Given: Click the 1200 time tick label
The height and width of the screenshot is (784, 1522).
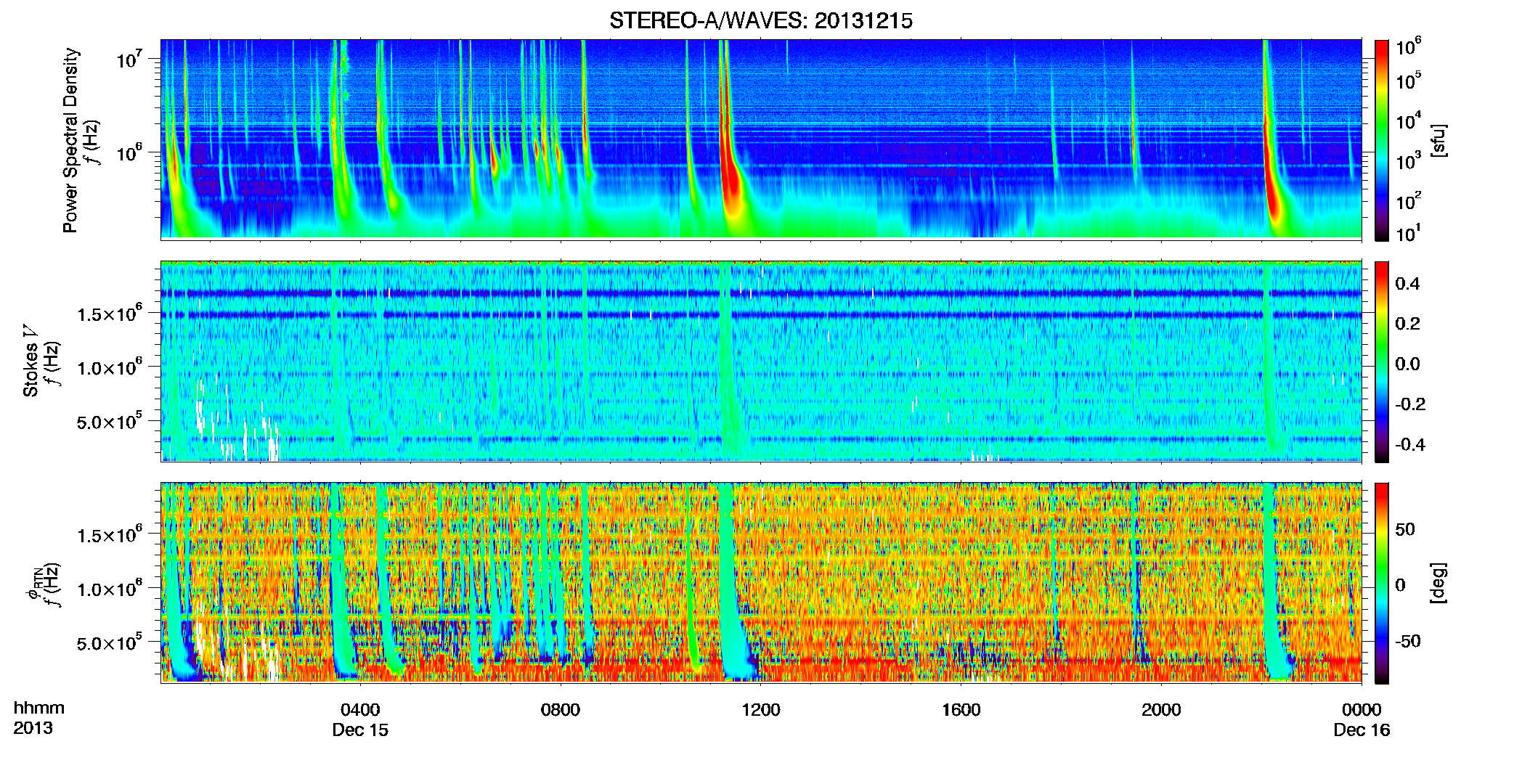Looking at the screenshot, I should tap(760, 709).
